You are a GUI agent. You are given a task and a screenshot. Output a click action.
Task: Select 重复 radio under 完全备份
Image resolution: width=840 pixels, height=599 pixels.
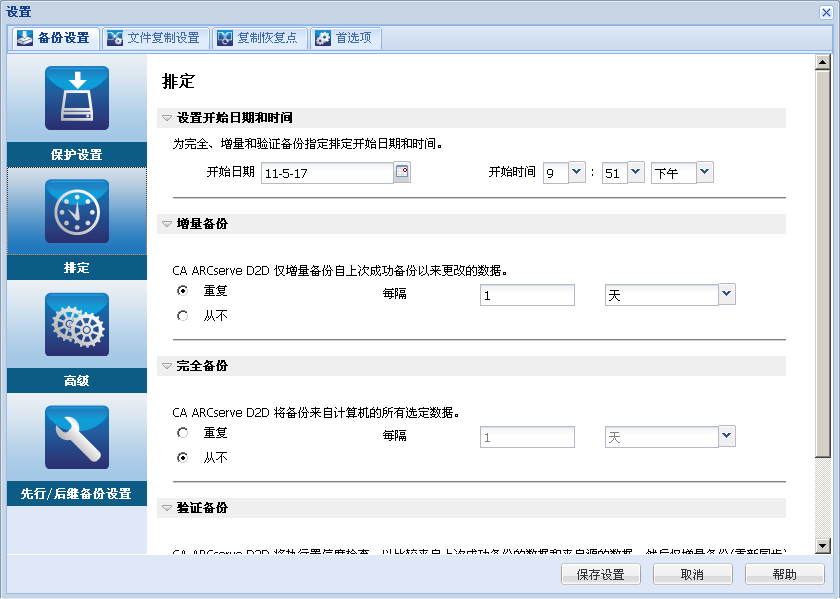182,433
